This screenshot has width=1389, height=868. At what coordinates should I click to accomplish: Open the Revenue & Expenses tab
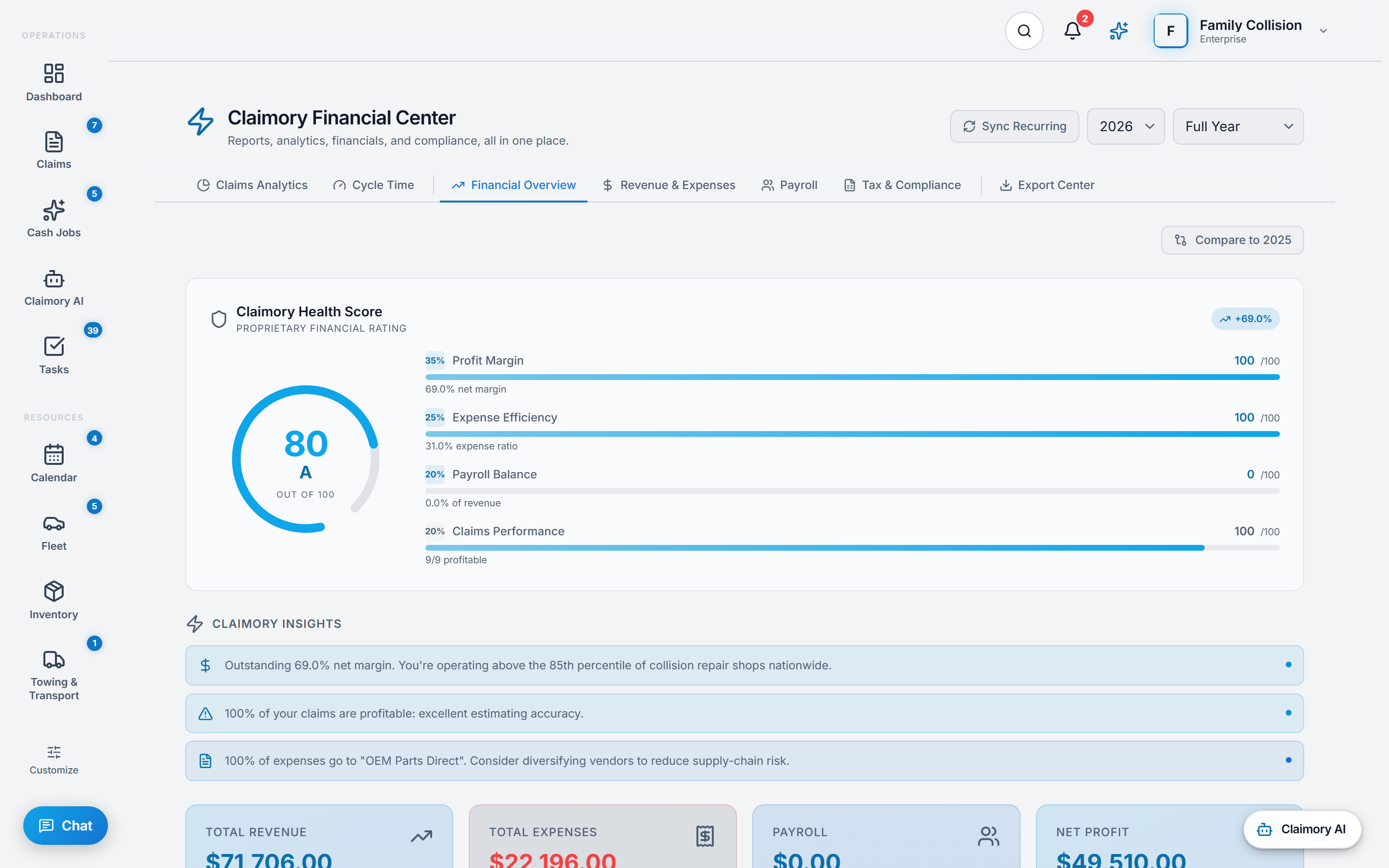pos(668,186)
